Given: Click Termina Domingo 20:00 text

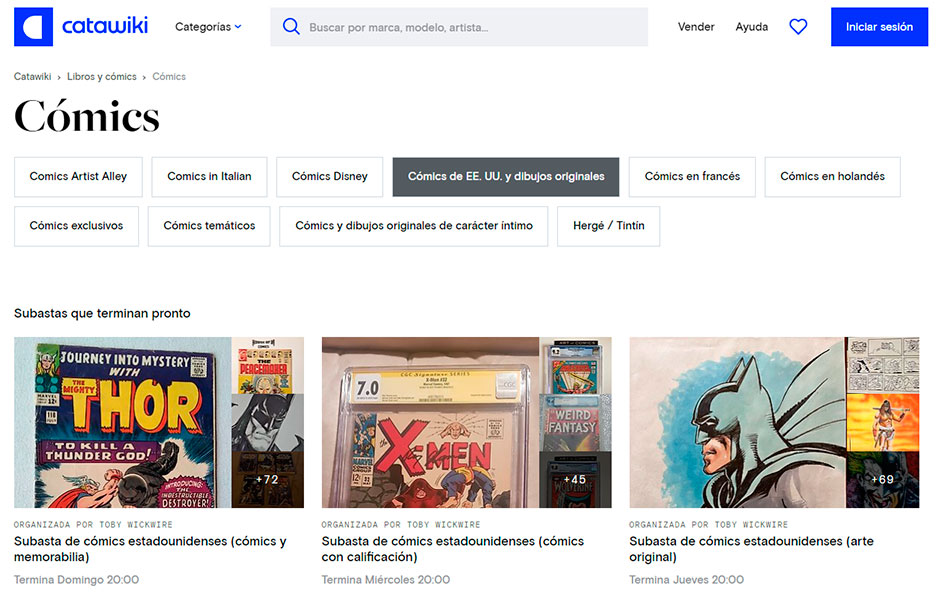Looking at the screenshot, I should coord(76,580).
